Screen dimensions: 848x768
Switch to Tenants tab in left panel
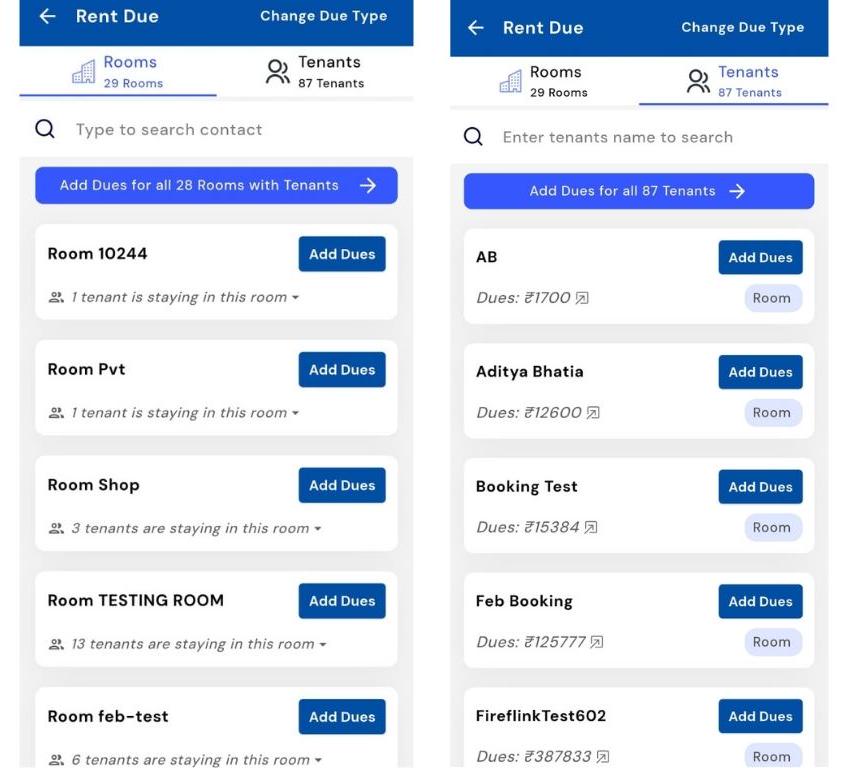tap(314, 71)
